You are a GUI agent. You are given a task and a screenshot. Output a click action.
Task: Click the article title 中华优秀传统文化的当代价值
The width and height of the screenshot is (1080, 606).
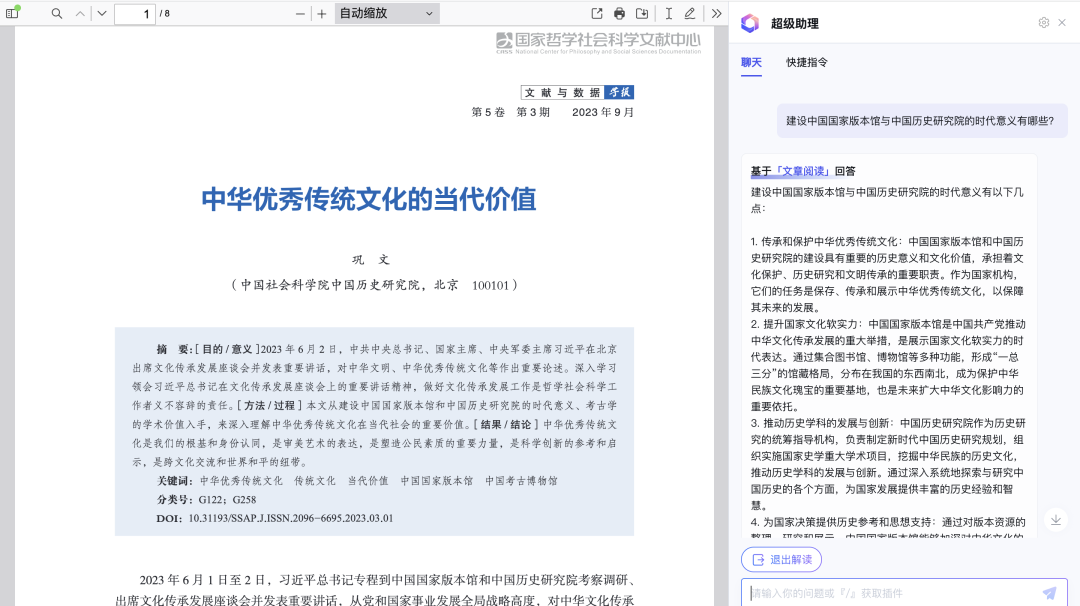pos(368,199)
